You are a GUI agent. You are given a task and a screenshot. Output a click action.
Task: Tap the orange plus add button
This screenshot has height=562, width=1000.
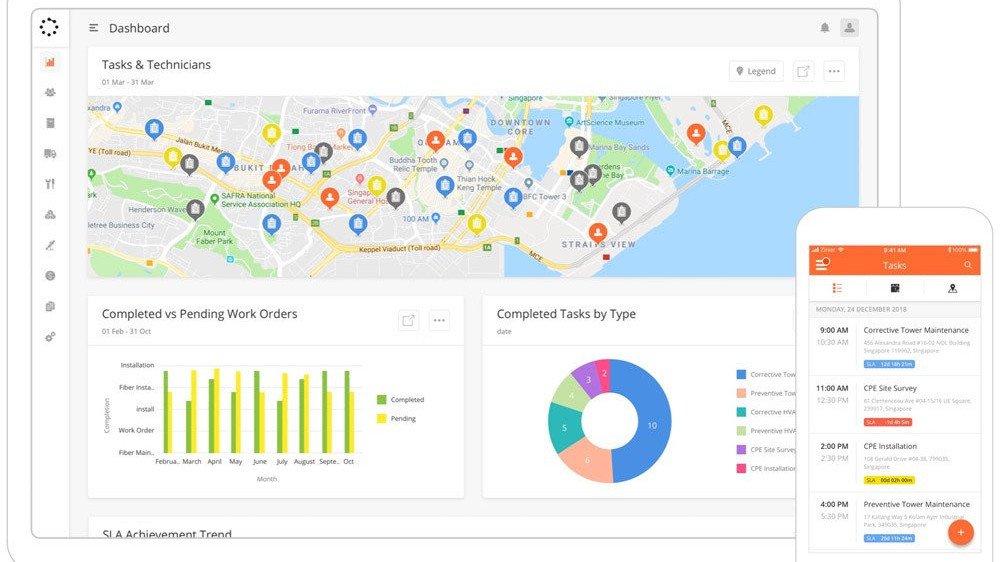[960, 532]
